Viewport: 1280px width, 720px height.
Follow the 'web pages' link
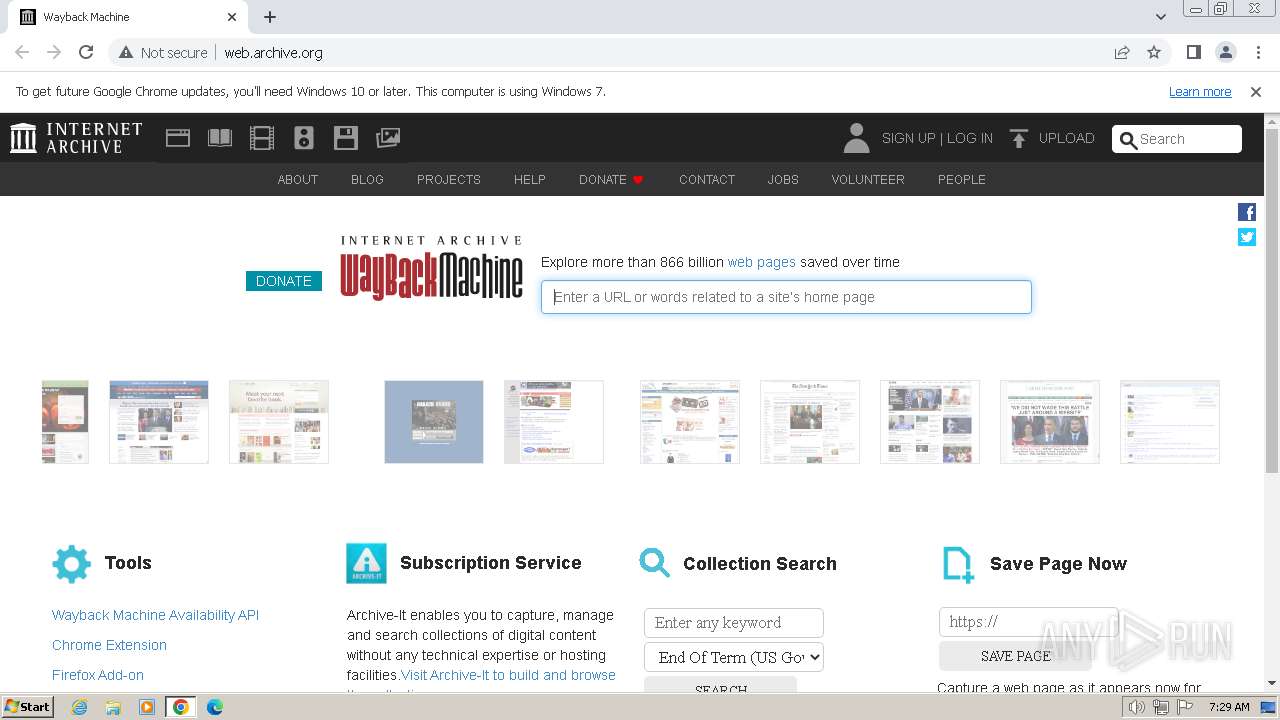pyautogui.click(x=762, y=262)
